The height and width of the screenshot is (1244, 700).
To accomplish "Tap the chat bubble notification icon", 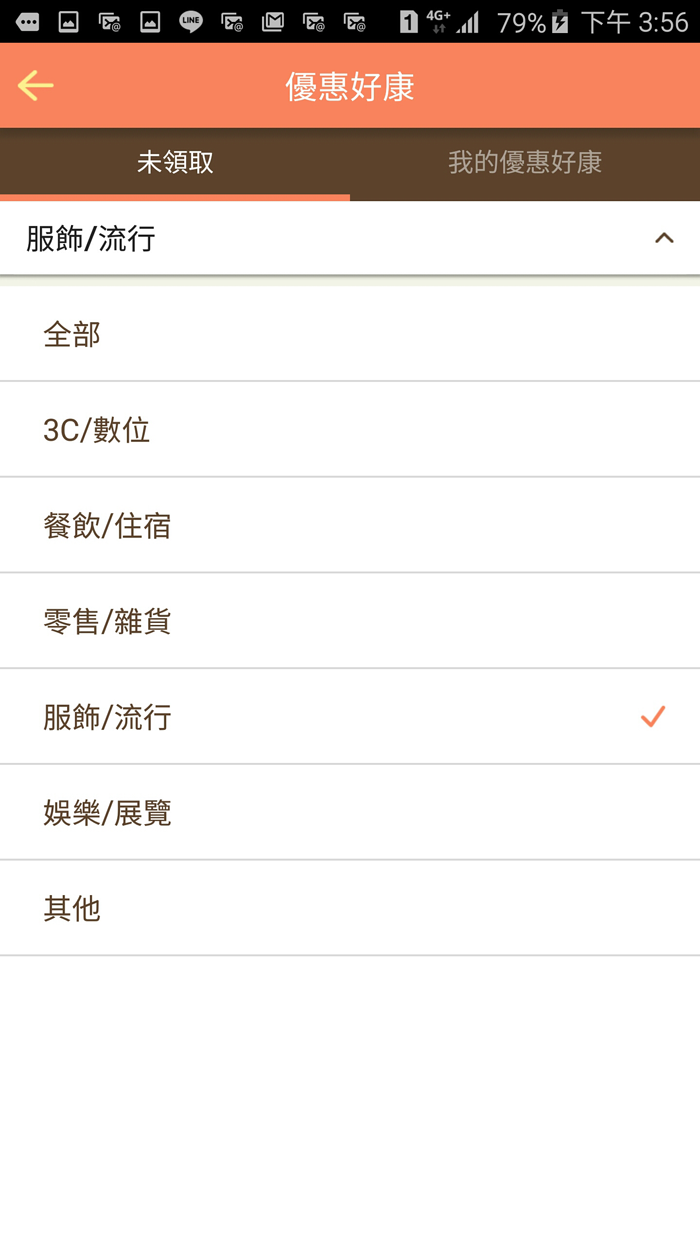I will pos(28,21).
